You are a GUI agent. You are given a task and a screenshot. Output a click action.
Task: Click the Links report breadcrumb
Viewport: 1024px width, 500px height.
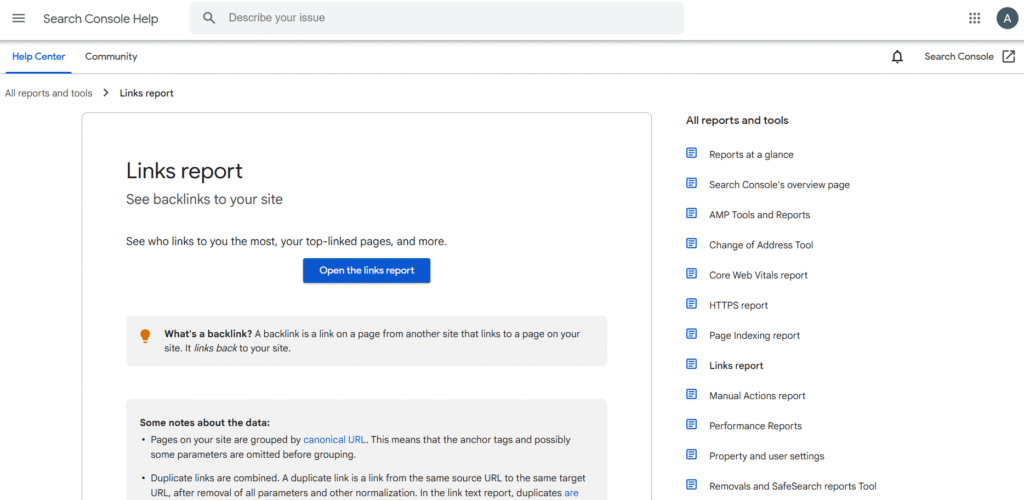(146, 93)
